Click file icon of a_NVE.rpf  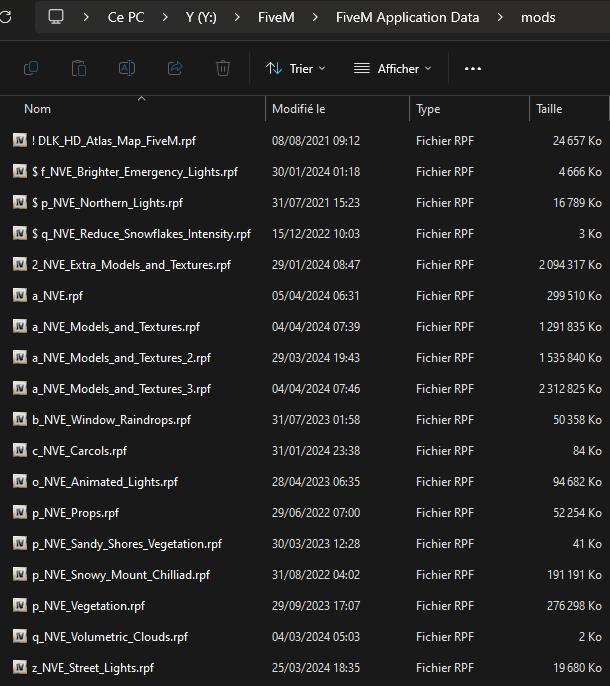[20, 296]
